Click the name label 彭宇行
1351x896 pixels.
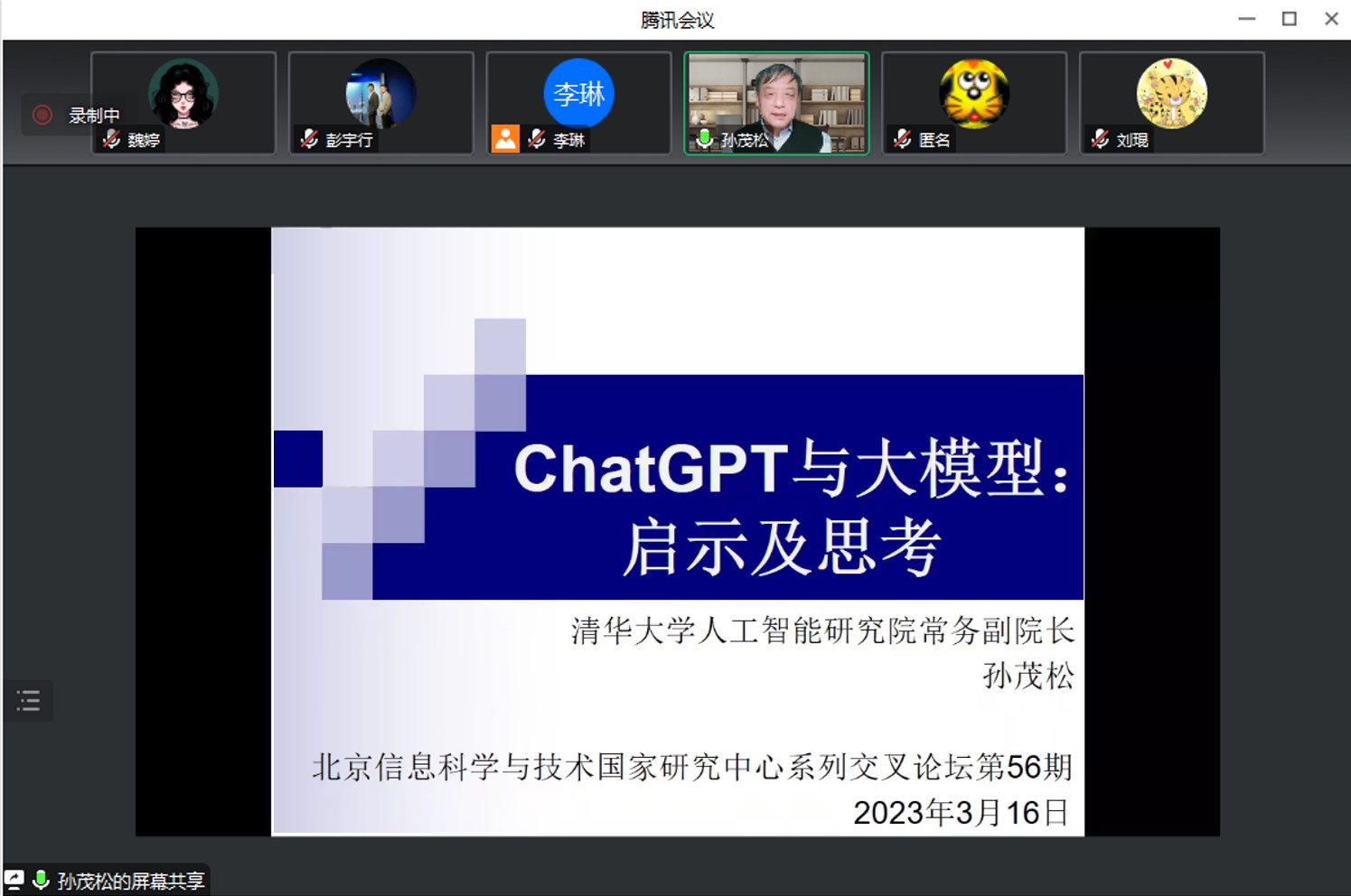349,140
